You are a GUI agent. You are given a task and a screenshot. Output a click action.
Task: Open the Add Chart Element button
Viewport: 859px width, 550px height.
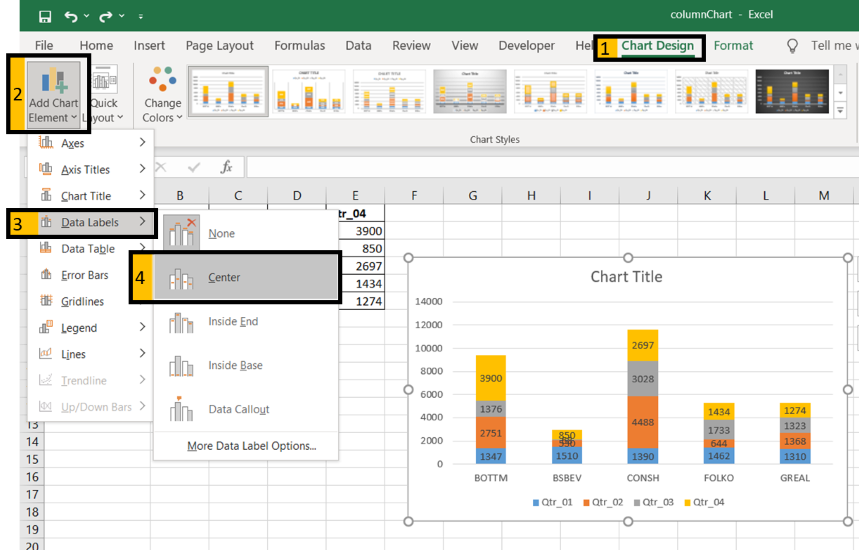click(53, 94)
